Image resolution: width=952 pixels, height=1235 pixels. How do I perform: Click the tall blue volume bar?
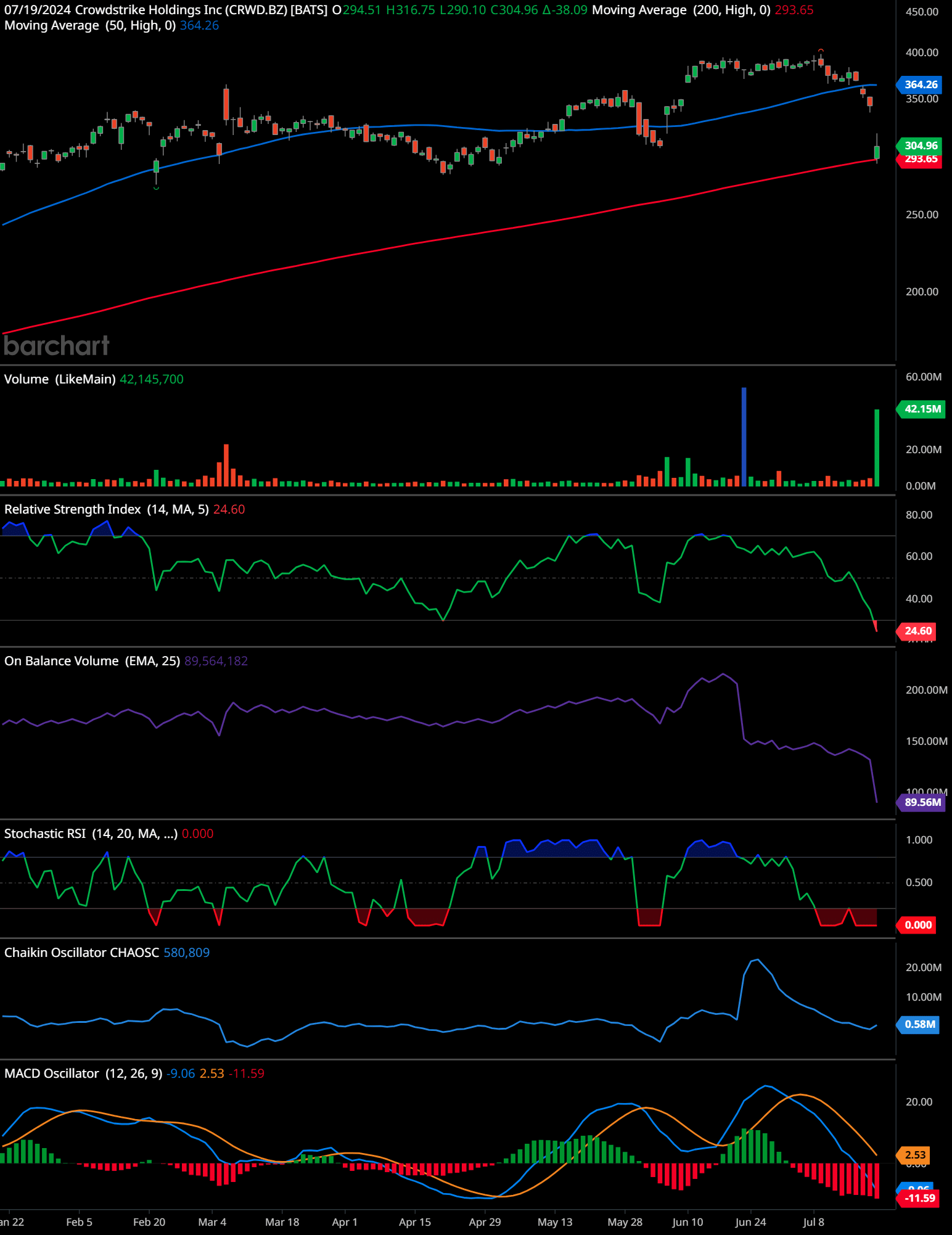click(744, 437)
